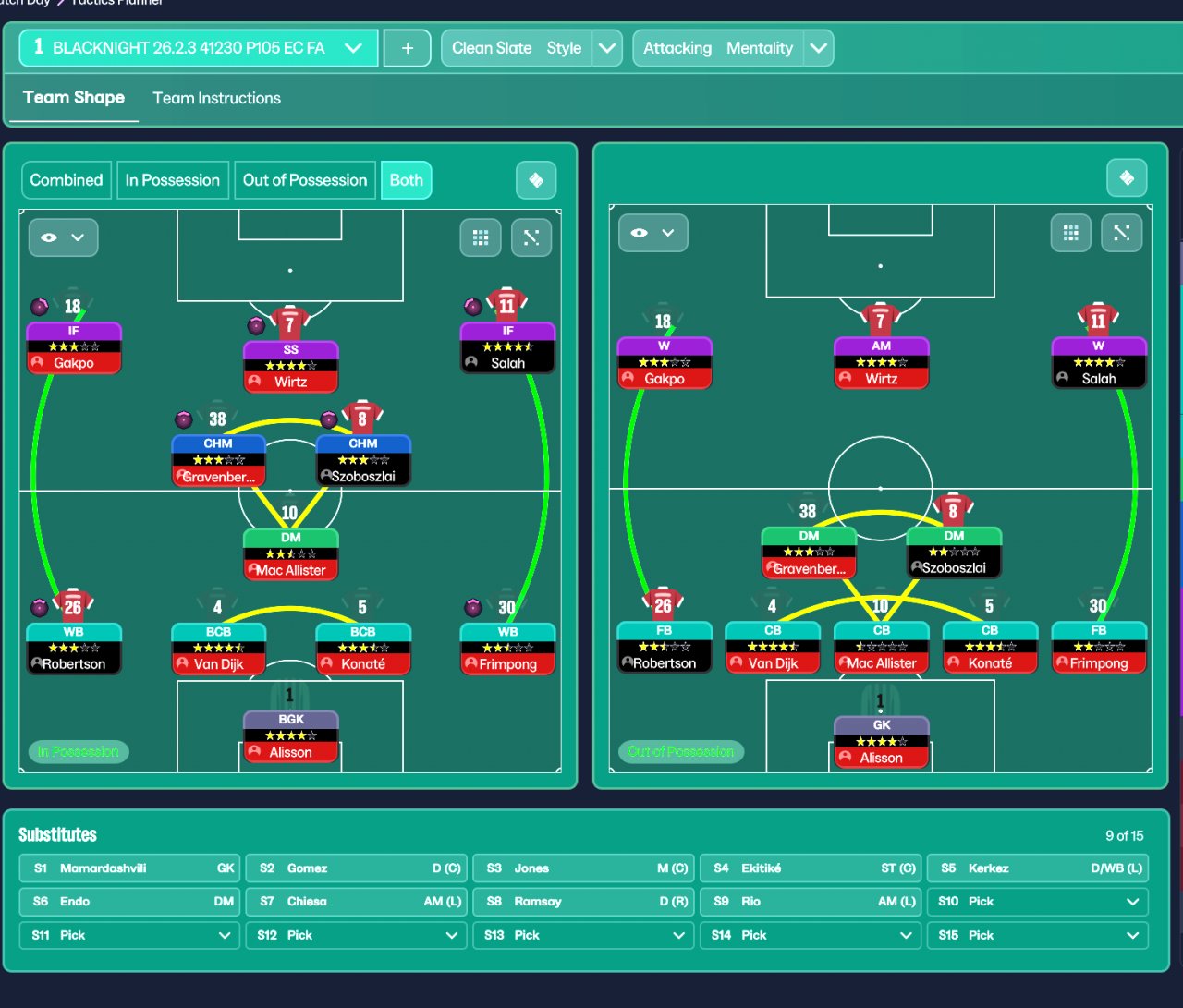Select substitute S2 Gomez
The image size is (1183, 1008).
pos(357,868)
